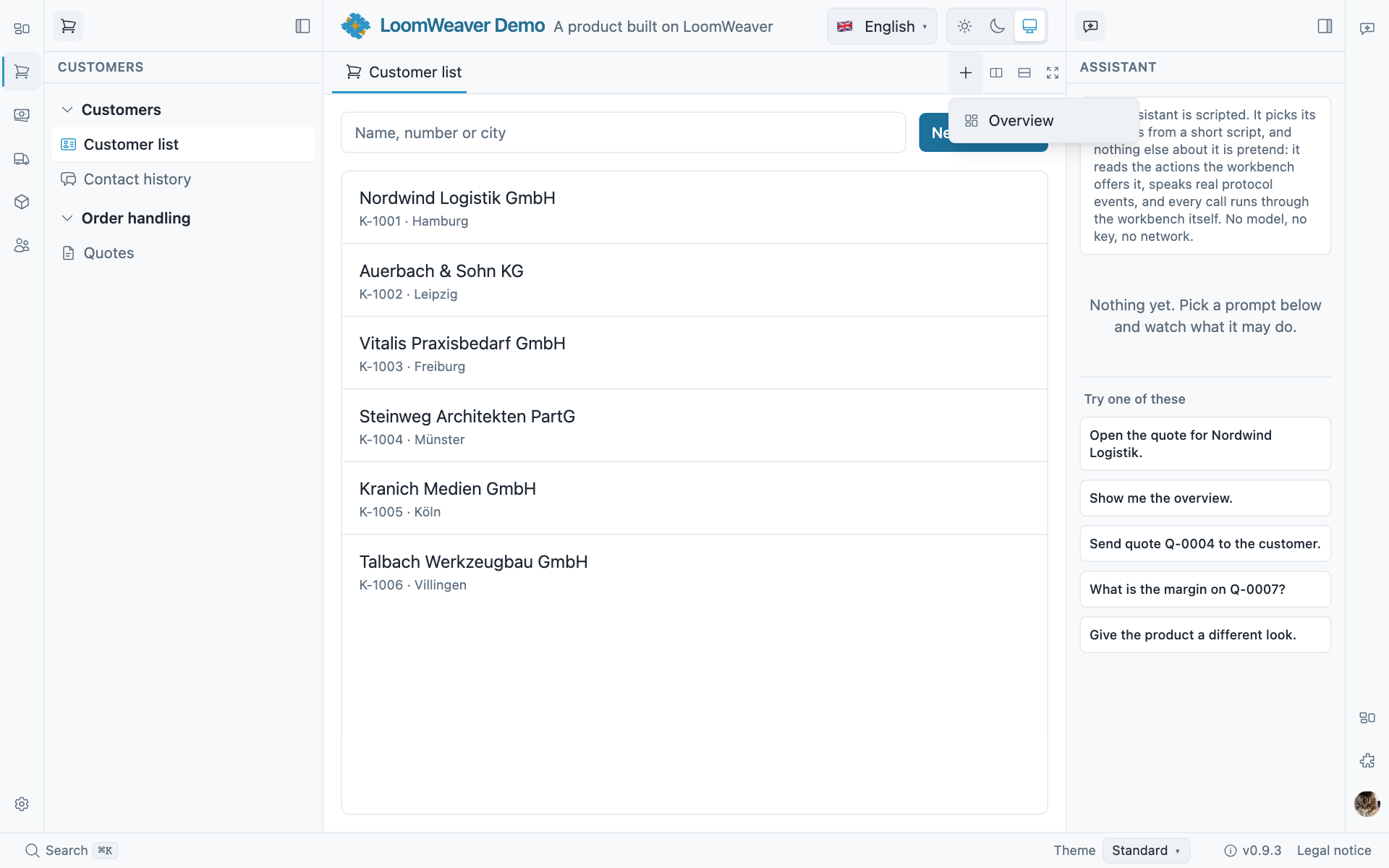
Task: Click the version v0.9.3 info
Action: 1252,850
